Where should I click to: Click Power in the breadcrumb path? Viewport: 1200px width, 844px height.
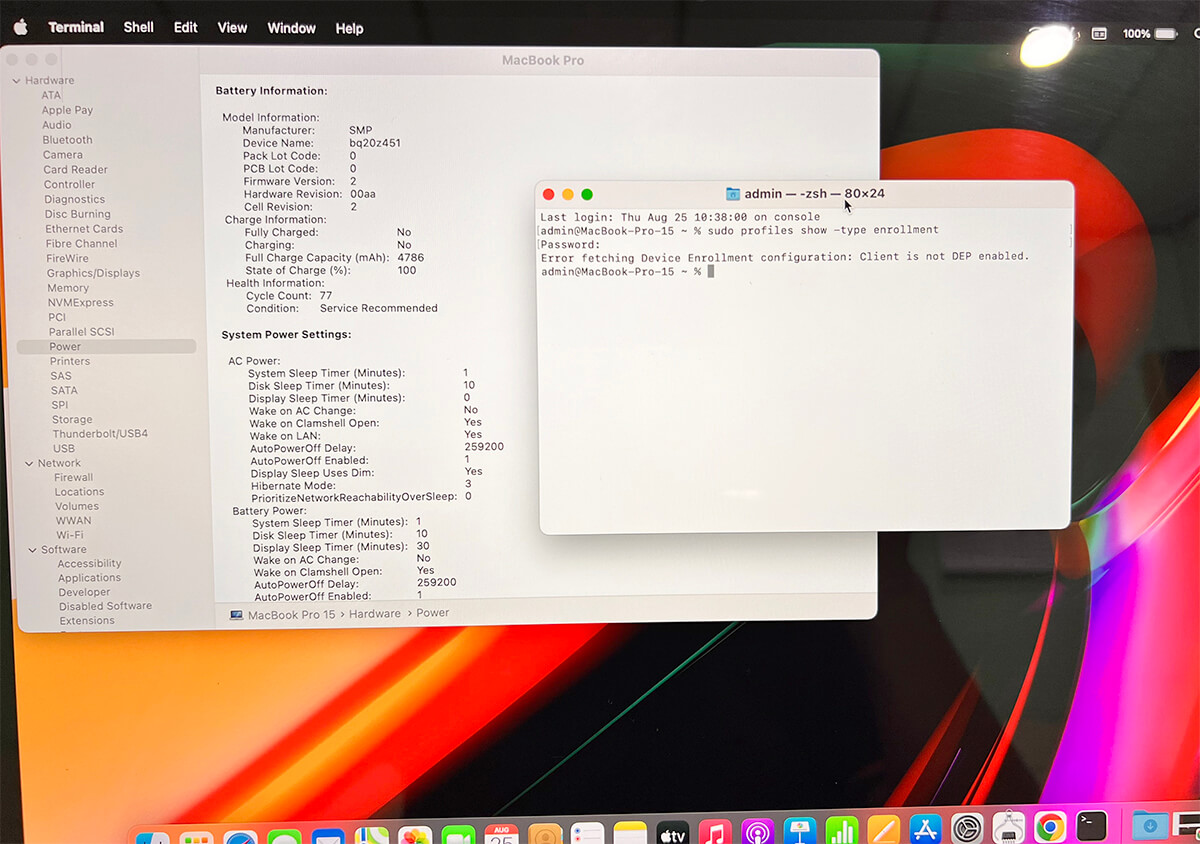(432, 613)
